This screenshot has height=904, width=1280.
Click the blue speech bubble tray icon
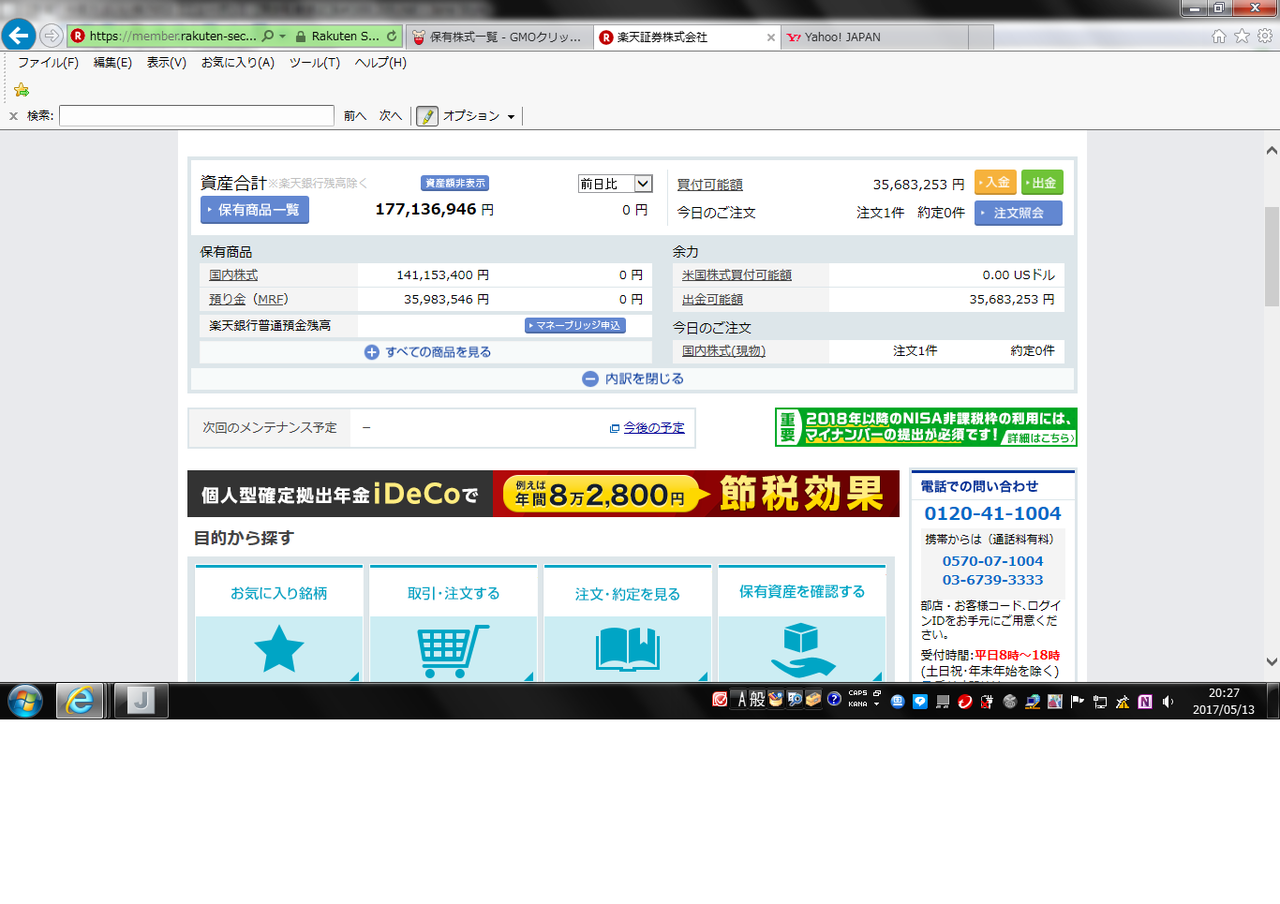pyautogui.click(x=920, y=701)
